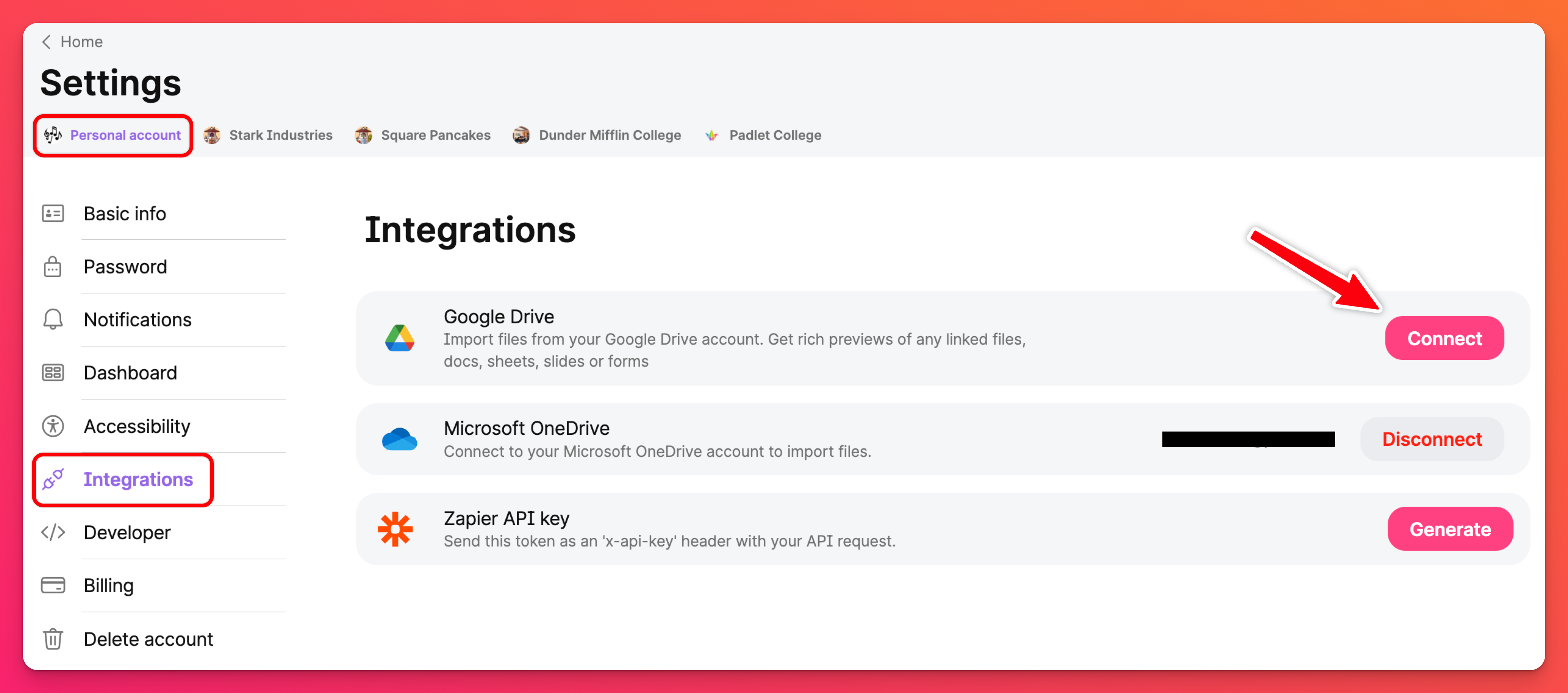
Task: Click the Zapier asterisk logo
Action: click(395, 529)
